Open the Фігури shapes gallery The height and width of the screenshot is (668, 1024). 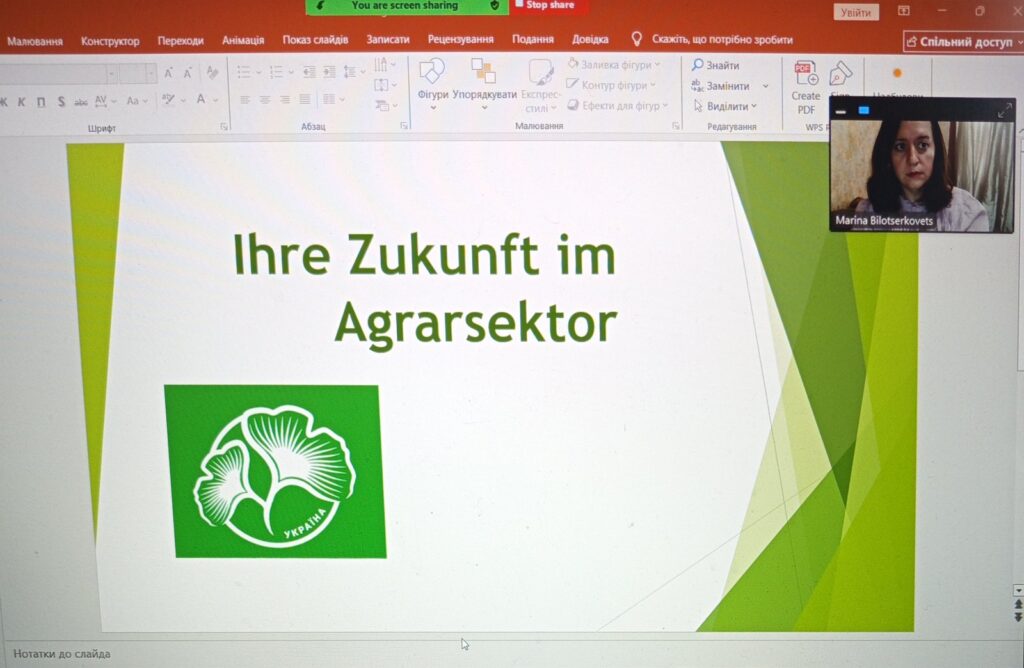coord(432,78)
